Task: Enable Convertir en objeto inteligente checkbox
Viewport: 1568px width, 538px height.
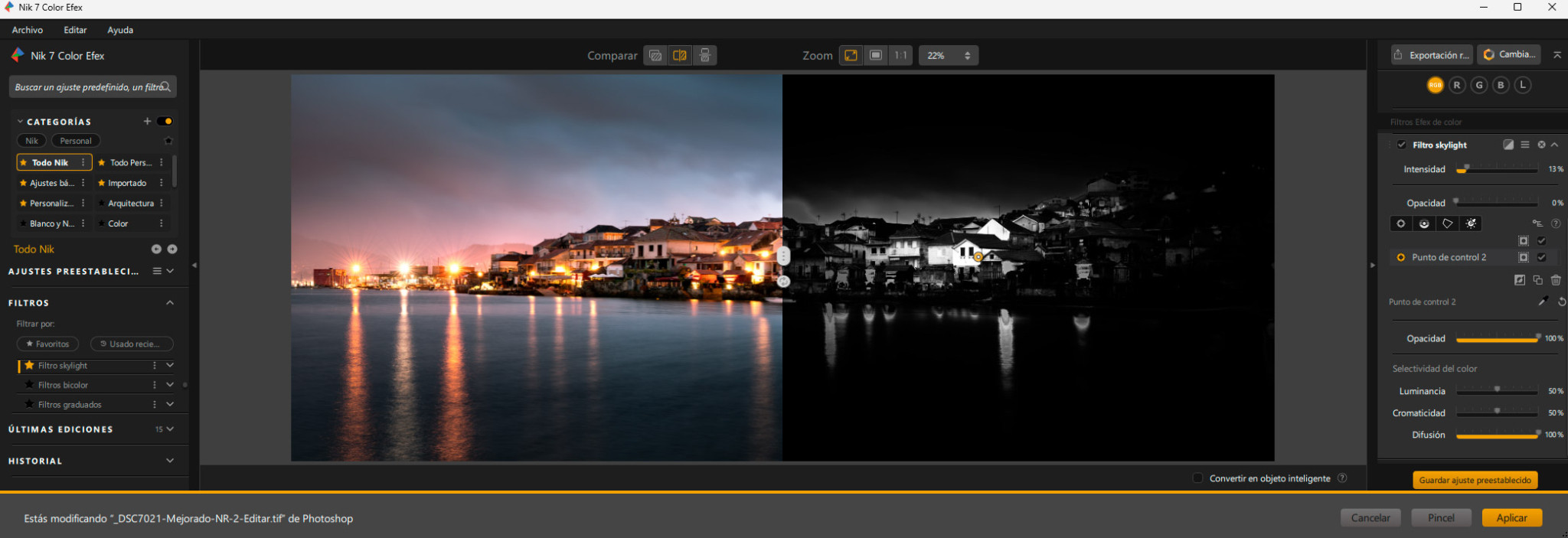Action: pyautogui.click(x=1197, y=478)
